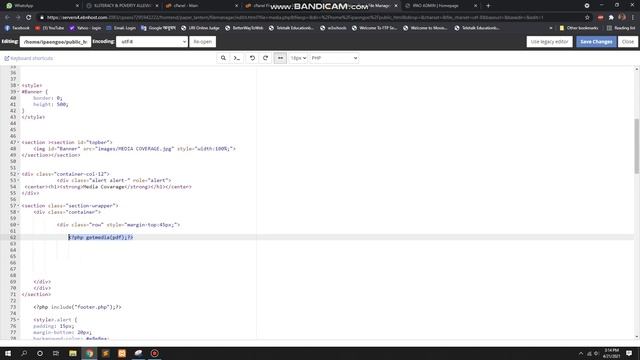Open the YouTube bookmark
Screen dimensions: 640x360
[x=50, y=28]
